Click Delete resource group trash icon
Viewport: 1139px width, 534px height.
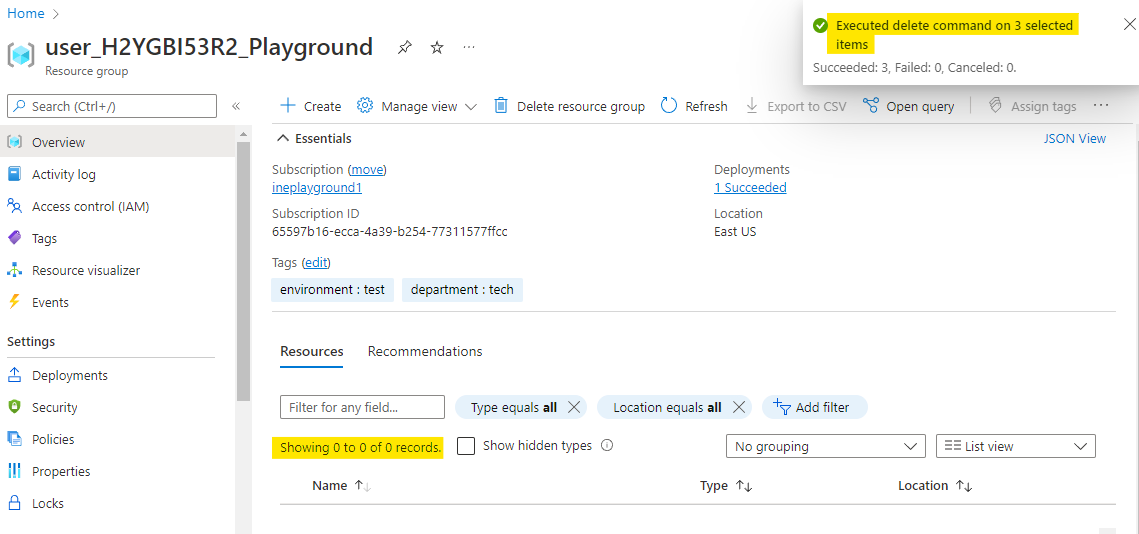[x=502, y=106]
